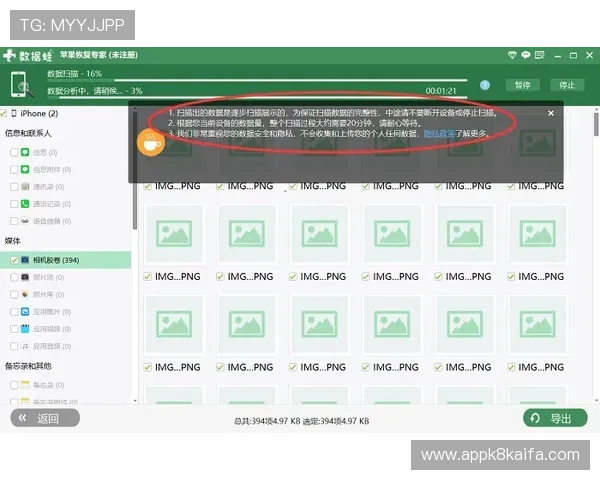
Task: Click the 媒体 section header
Action: click(x=12, y=241)
